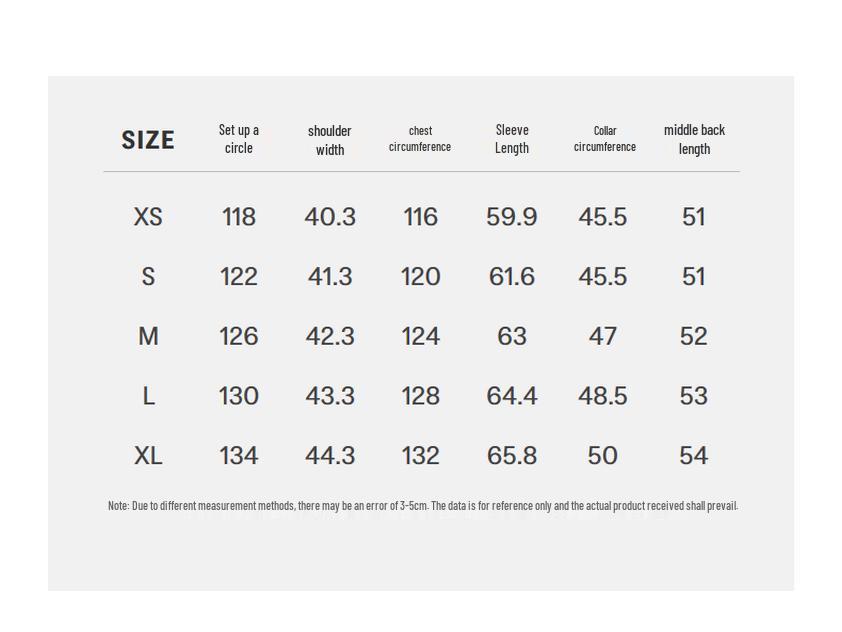Click the "shoulder width" column header
The width and height of the screenshot is (842, 632).
[x=330, y=140]
